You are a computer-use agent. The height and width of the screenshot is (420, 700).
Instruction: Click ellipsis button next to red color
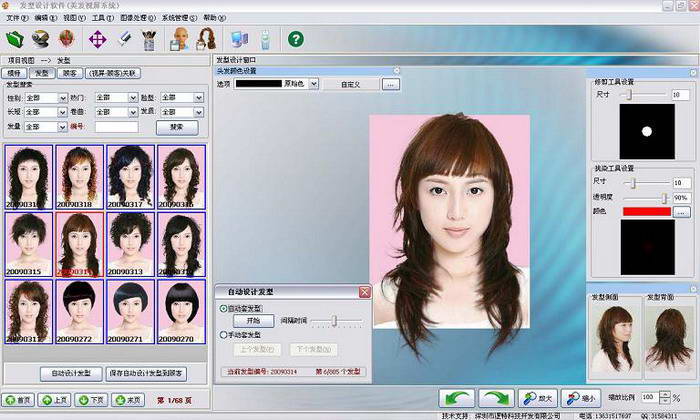tap(682, 212)
